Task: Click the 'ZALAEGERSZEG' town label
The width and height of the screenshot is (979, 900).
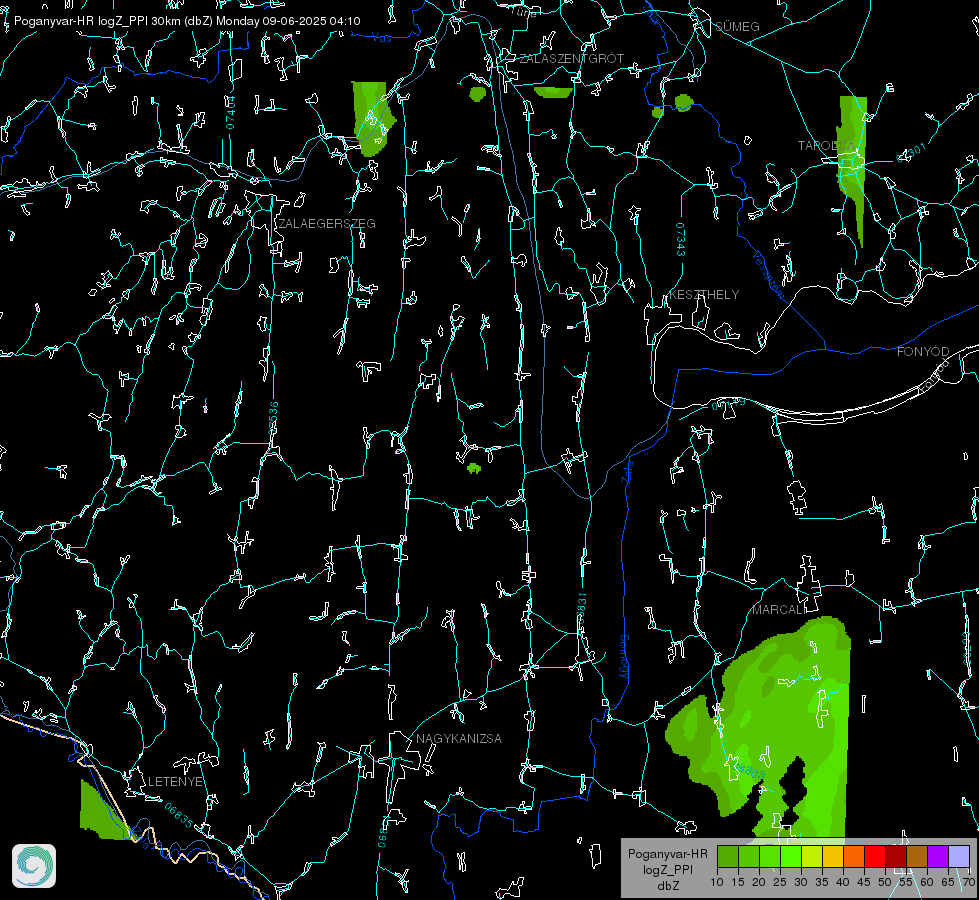Action: pyautogui.click(x=327, y=223)
